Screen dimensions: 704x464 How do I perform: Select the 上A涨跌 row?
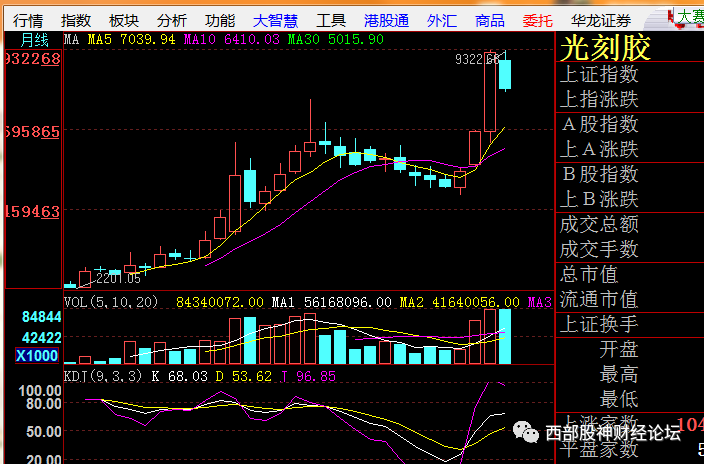tap(630, 150)
